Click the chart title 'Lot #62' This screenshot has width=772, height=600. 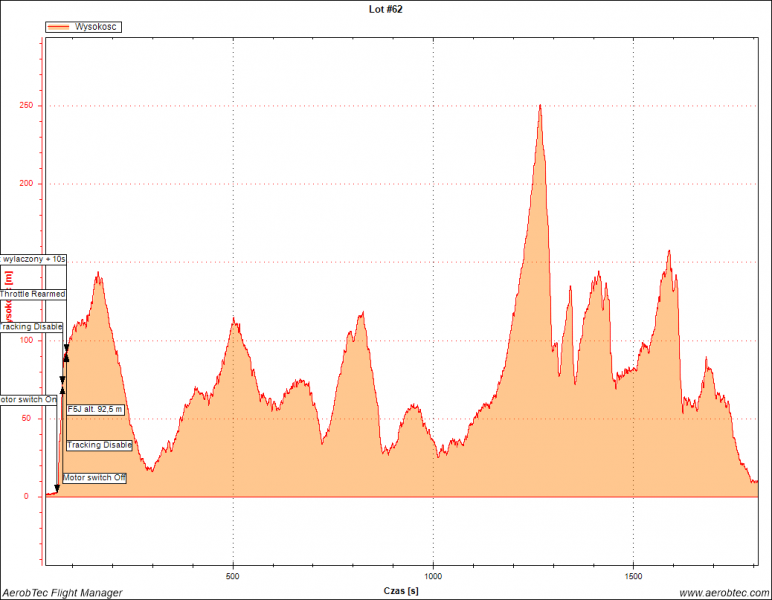coord(386,9)
